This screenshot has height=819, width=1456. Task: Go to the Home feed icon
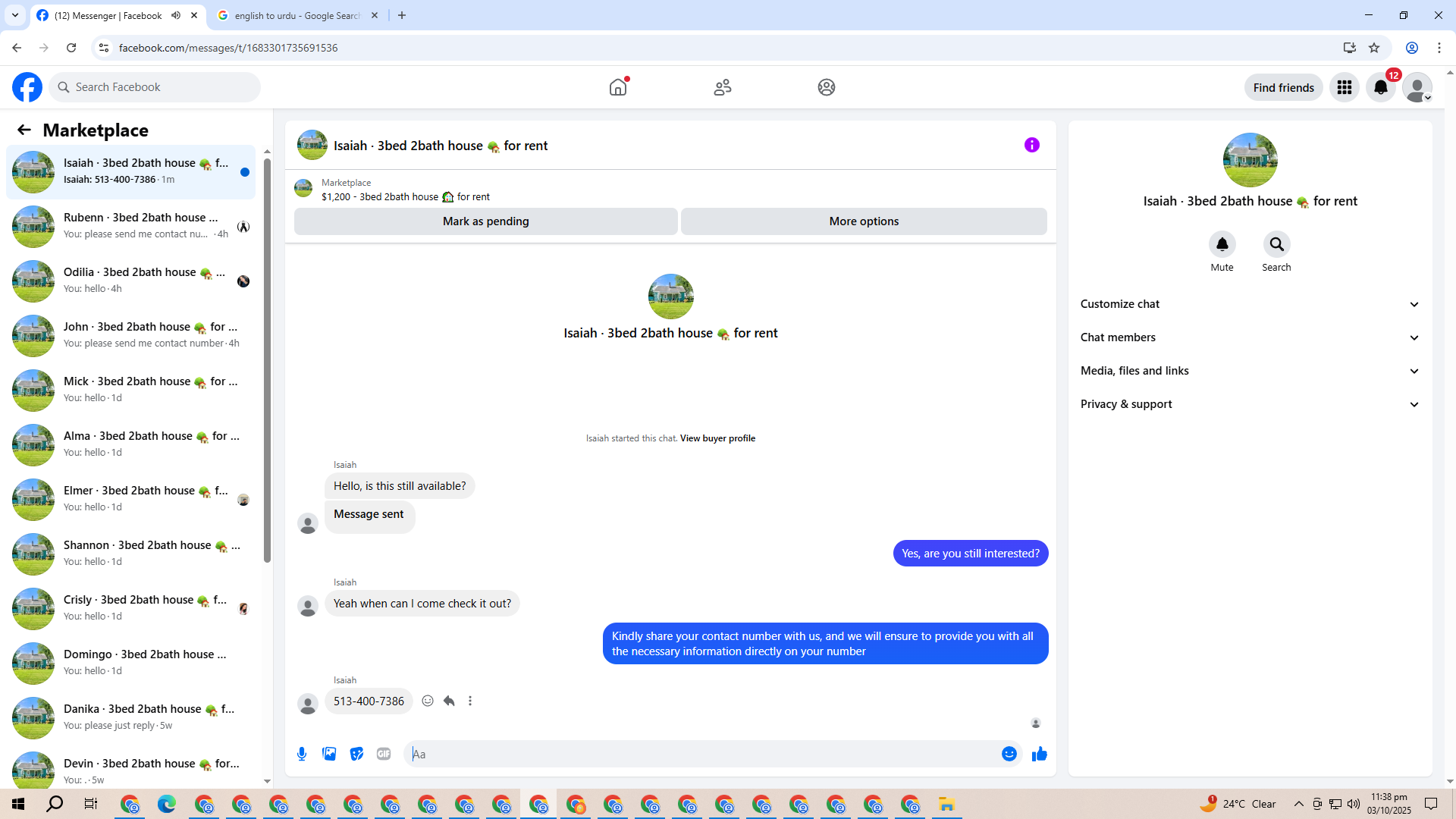pyautogui.click(x=618, y=87)
